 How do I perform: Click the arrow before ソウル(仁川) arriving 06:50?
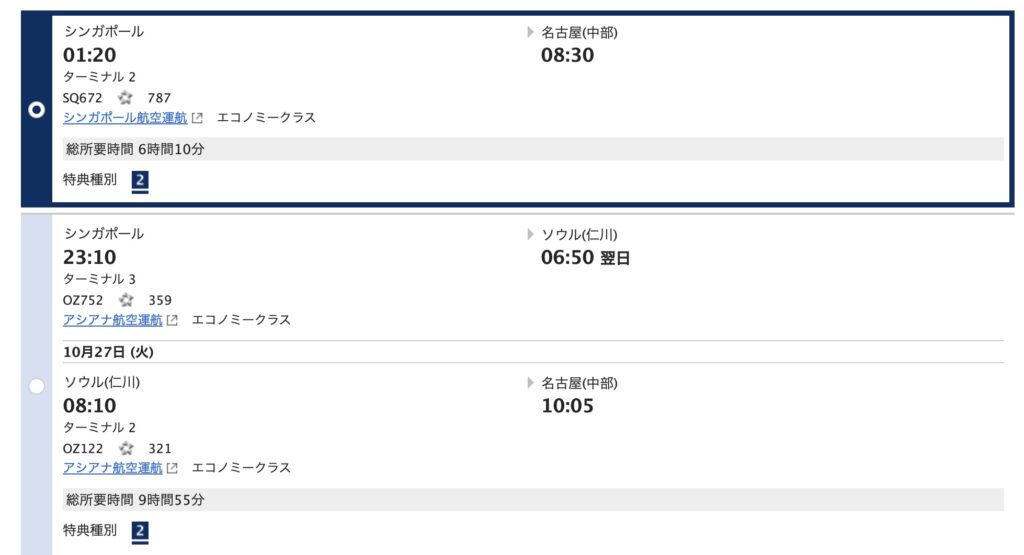(x=531, y=235)
